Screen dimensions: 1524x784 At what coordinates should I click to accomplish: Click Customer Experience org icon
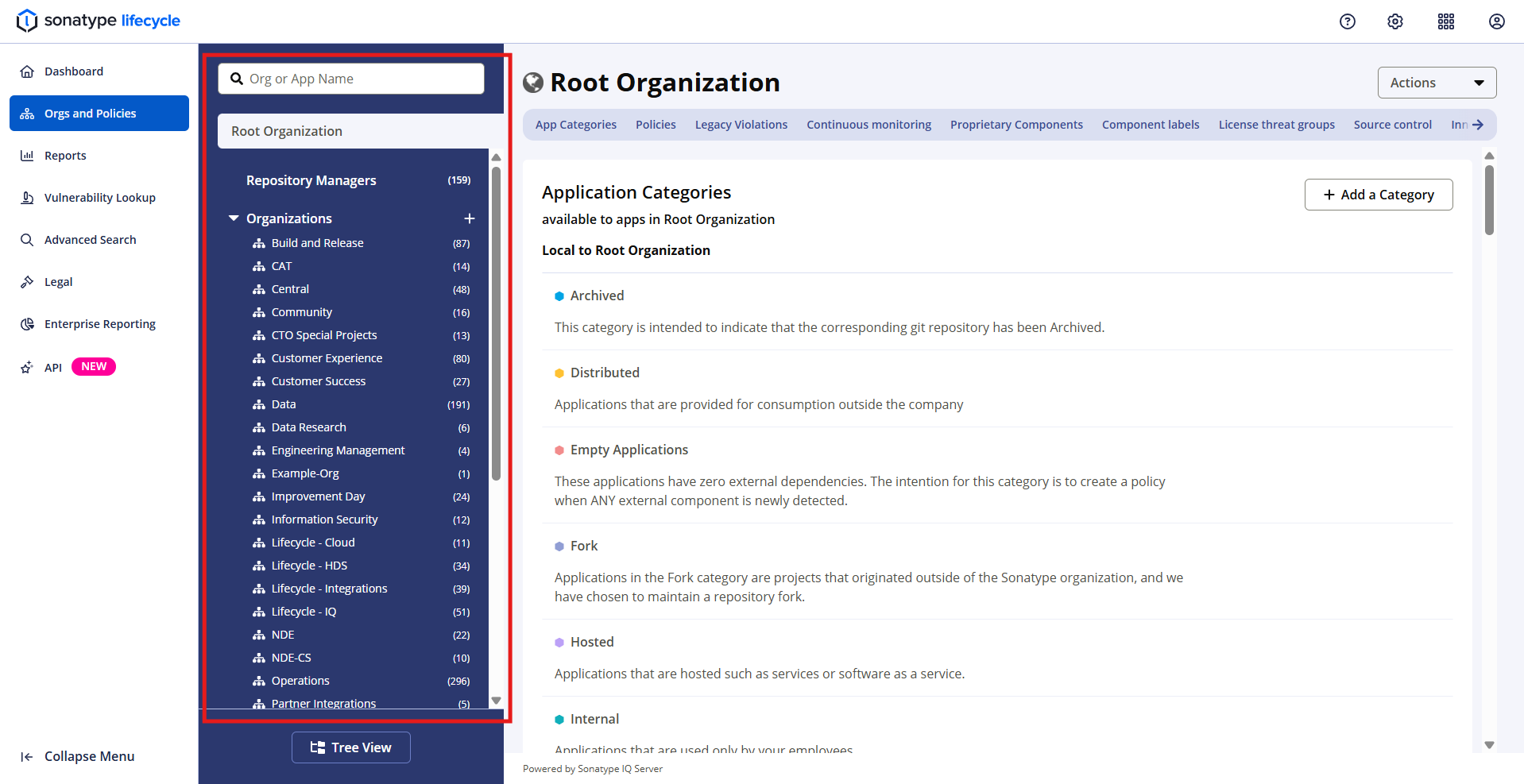click(x=259, y=358)
